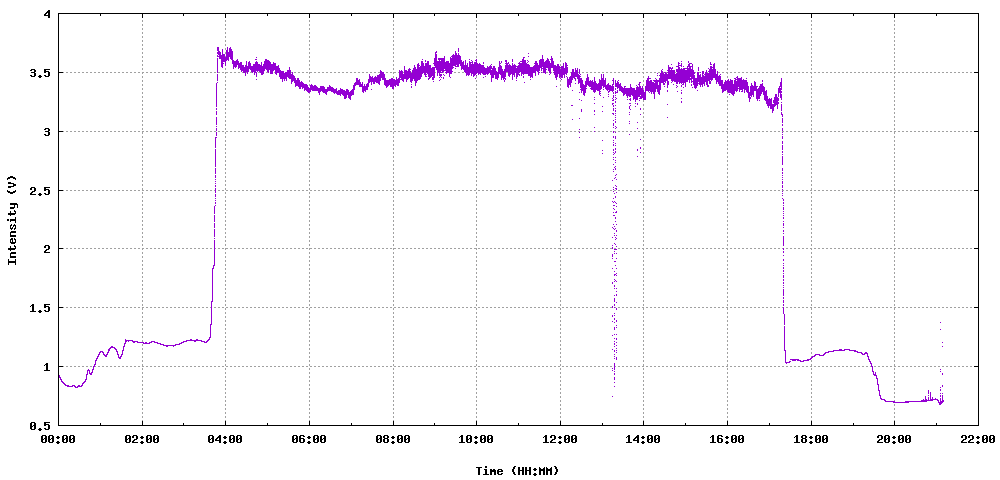Click the y-axis tick label 3

[47, 131]
